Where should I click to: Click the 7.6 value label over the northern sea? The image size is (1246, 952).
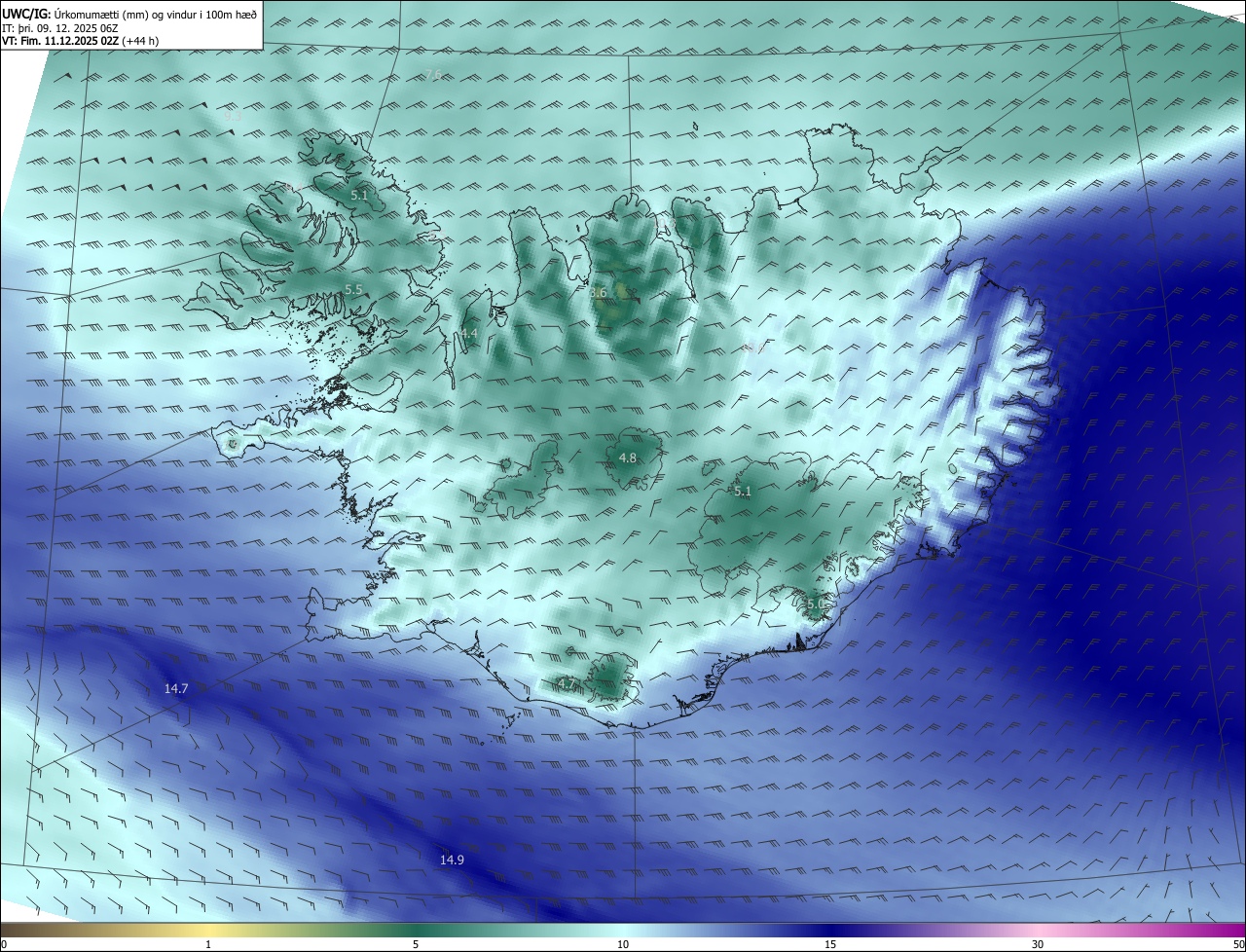433,75
